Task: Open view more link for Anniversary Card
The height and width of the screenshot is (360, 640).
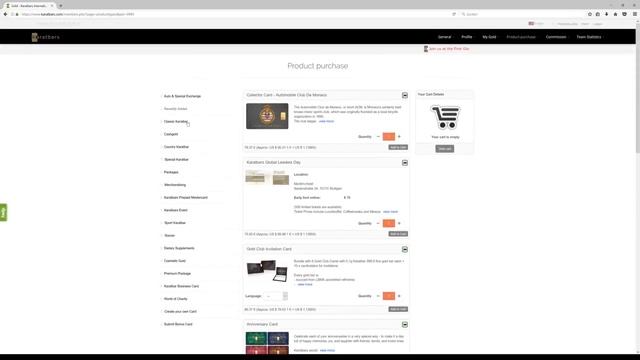Action: pos(327,350)
